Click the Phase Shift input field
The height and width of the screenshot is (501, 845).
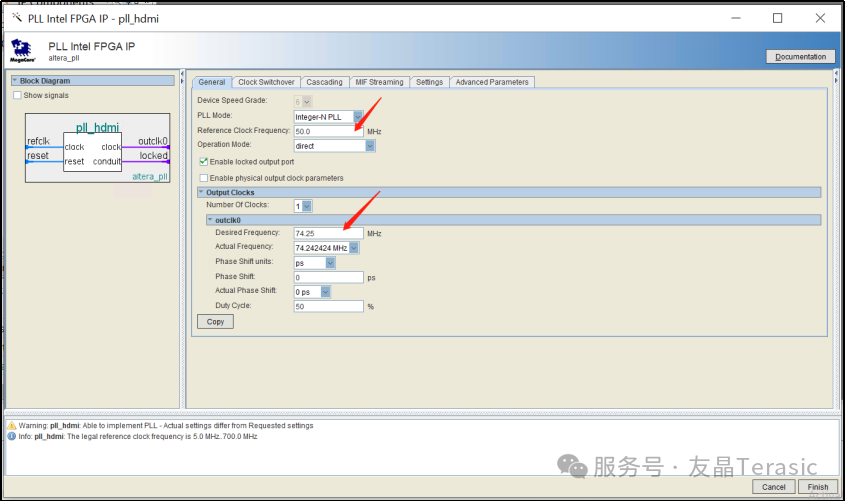point(329,277)
